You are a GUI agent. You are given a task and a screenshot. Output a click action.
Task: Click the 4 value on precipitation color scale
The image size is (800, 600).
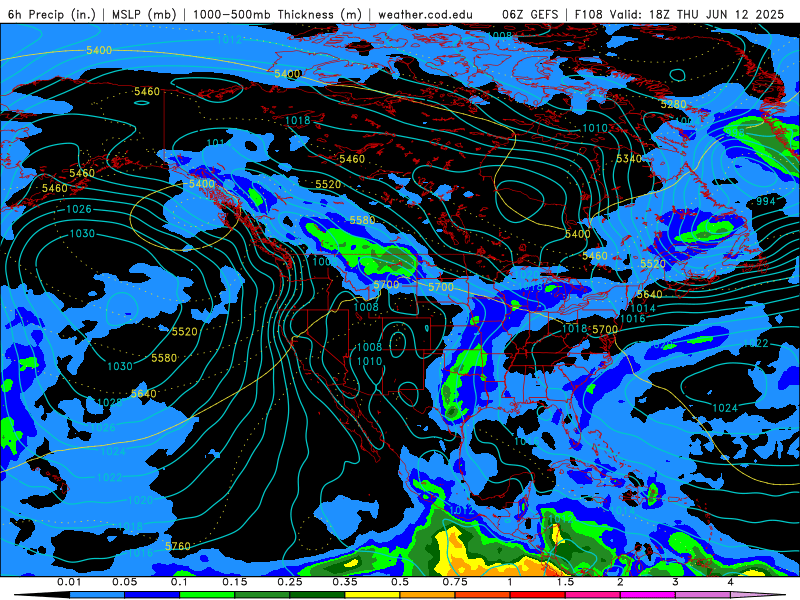tap(731, 582)
